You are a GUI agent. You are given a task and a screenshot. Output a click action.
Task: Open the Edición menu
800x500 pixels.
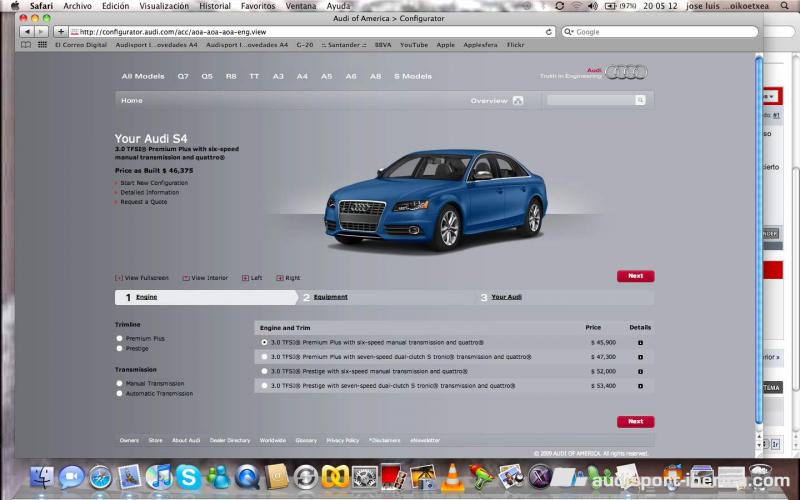(x=115, y=6)
